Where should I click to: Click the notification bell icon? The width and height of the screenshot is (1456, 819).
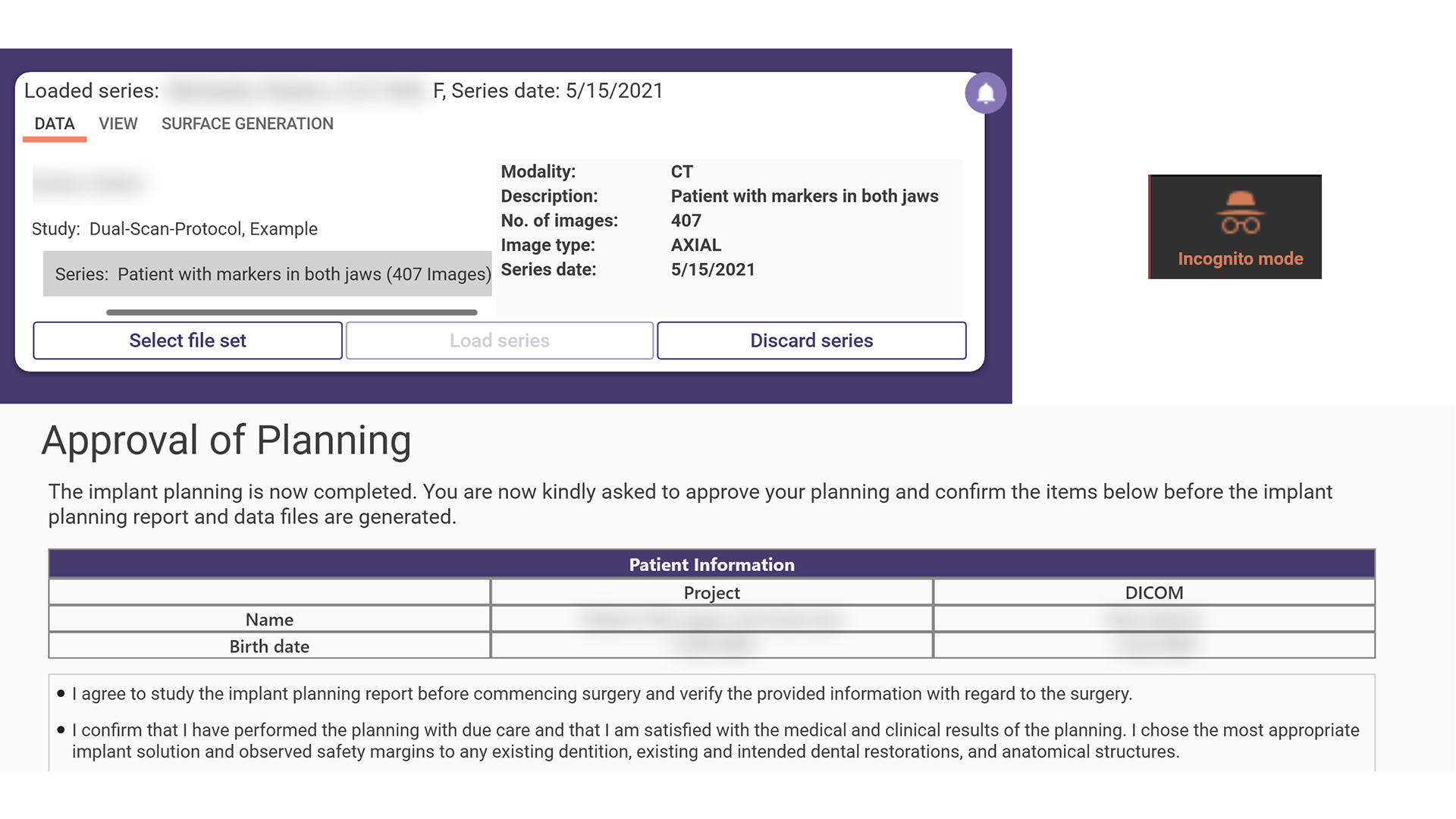coord(985,93)
